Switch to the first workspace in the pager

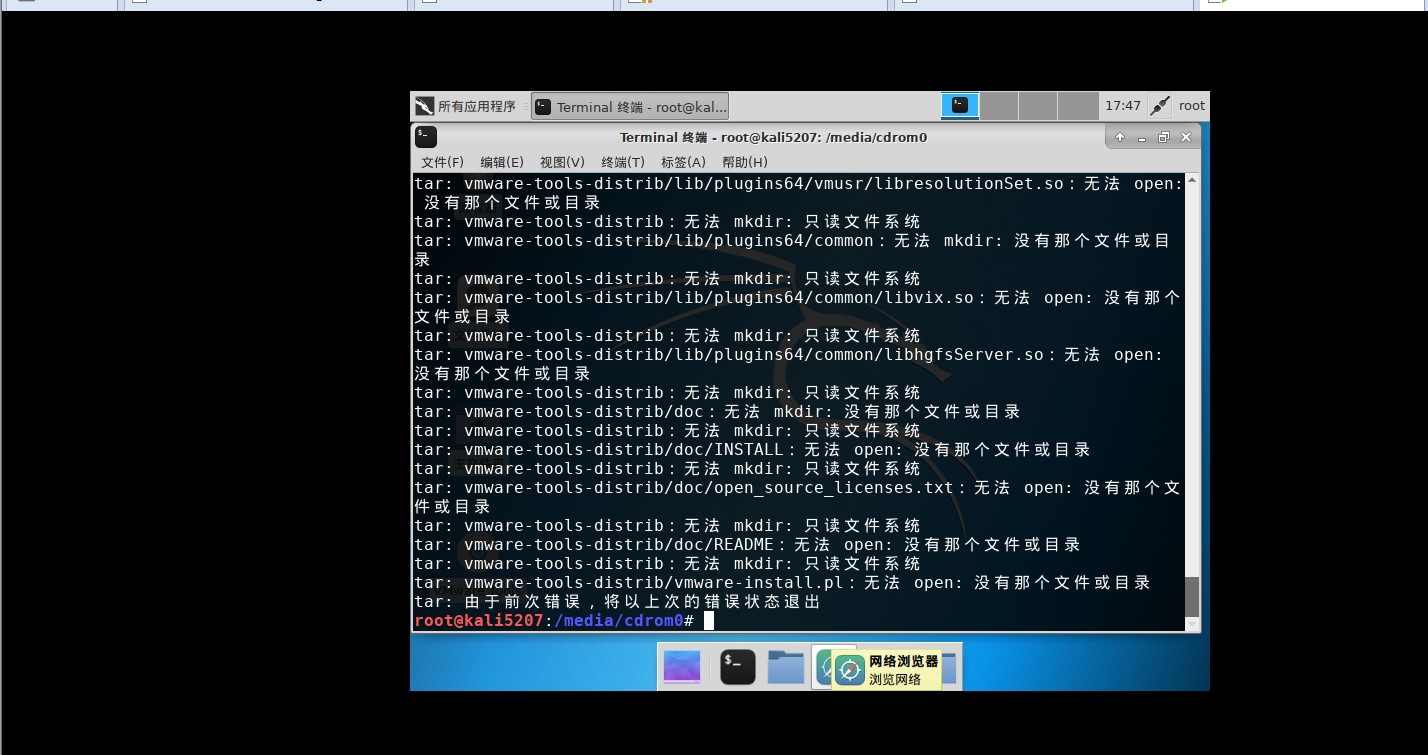[959, 105]
